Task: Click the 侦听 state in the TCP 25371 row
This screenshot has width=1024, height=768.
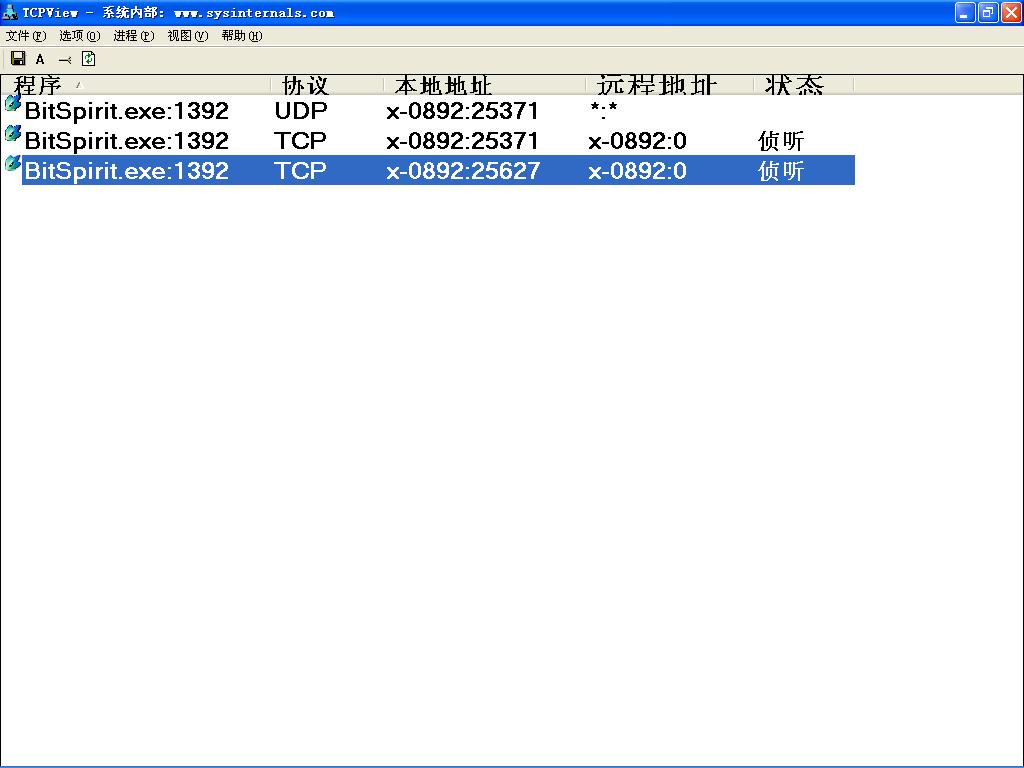Action: (781, 141)
